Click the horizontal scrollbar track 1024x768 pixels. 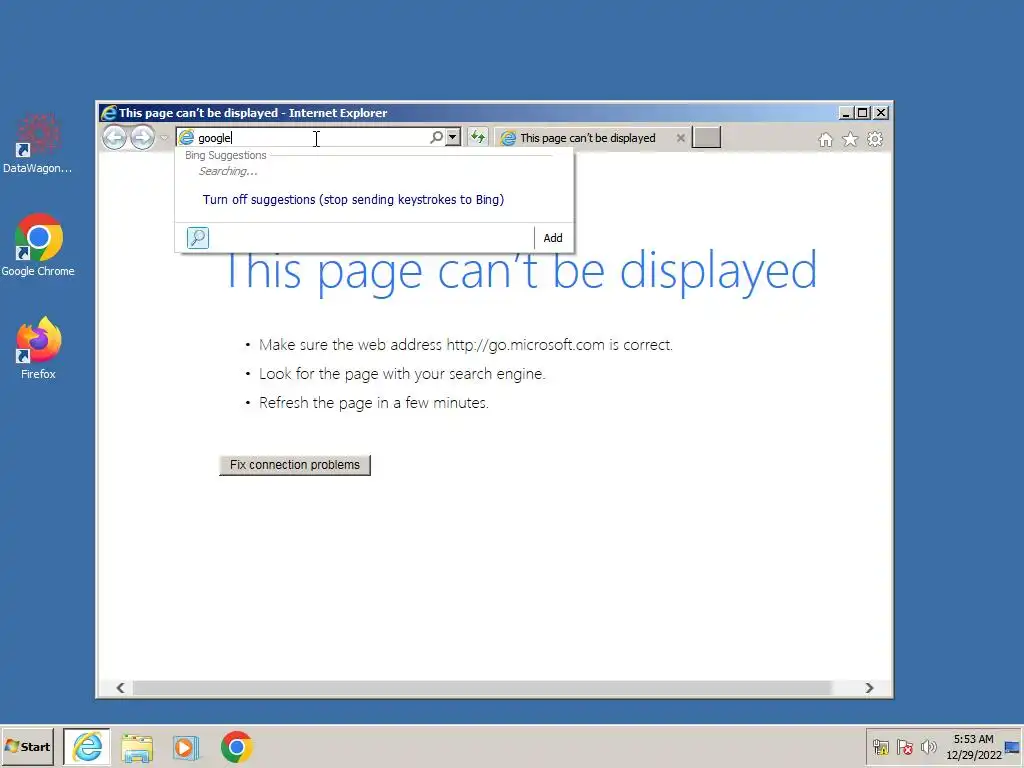482,688
